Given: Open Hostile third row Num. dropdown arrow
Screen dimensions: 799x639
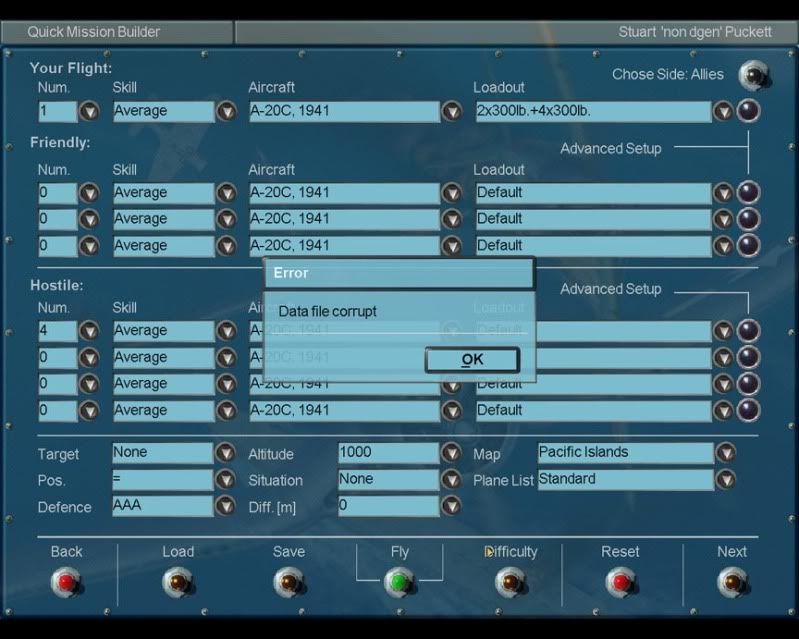Looking at the screenshot, I should (x=90, y=384).
